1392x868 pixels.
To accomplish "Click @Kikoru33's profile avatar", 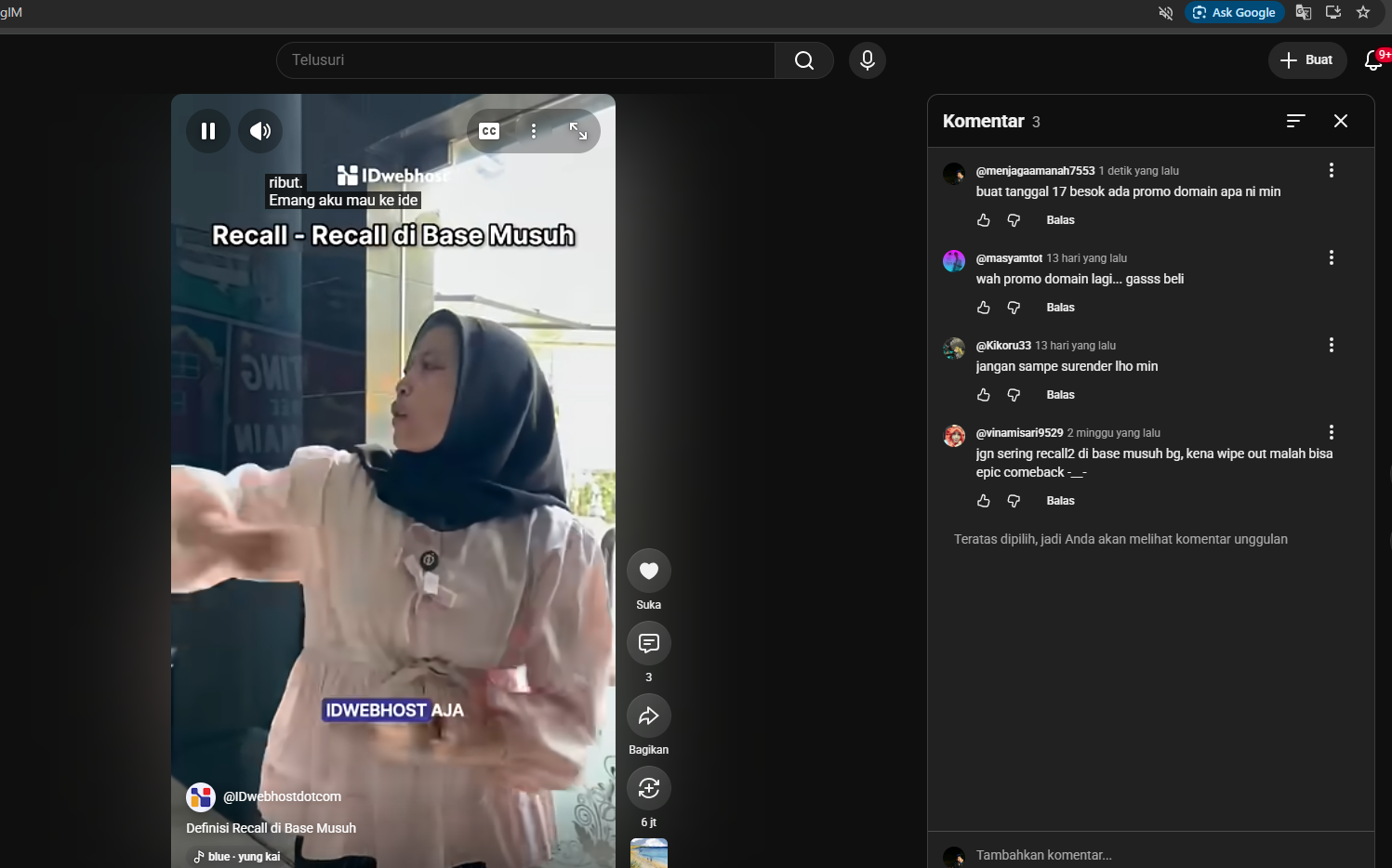I will [x=954, y=349].
